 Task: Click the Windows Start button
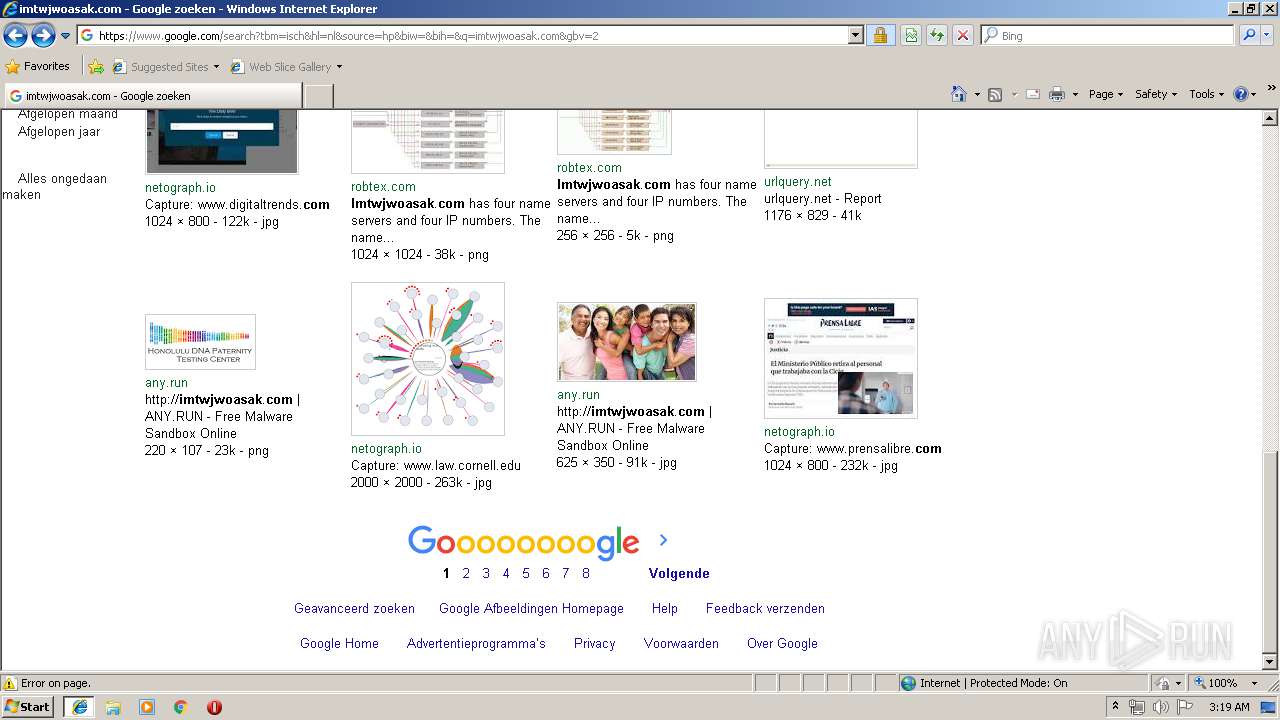coord(28,706)
